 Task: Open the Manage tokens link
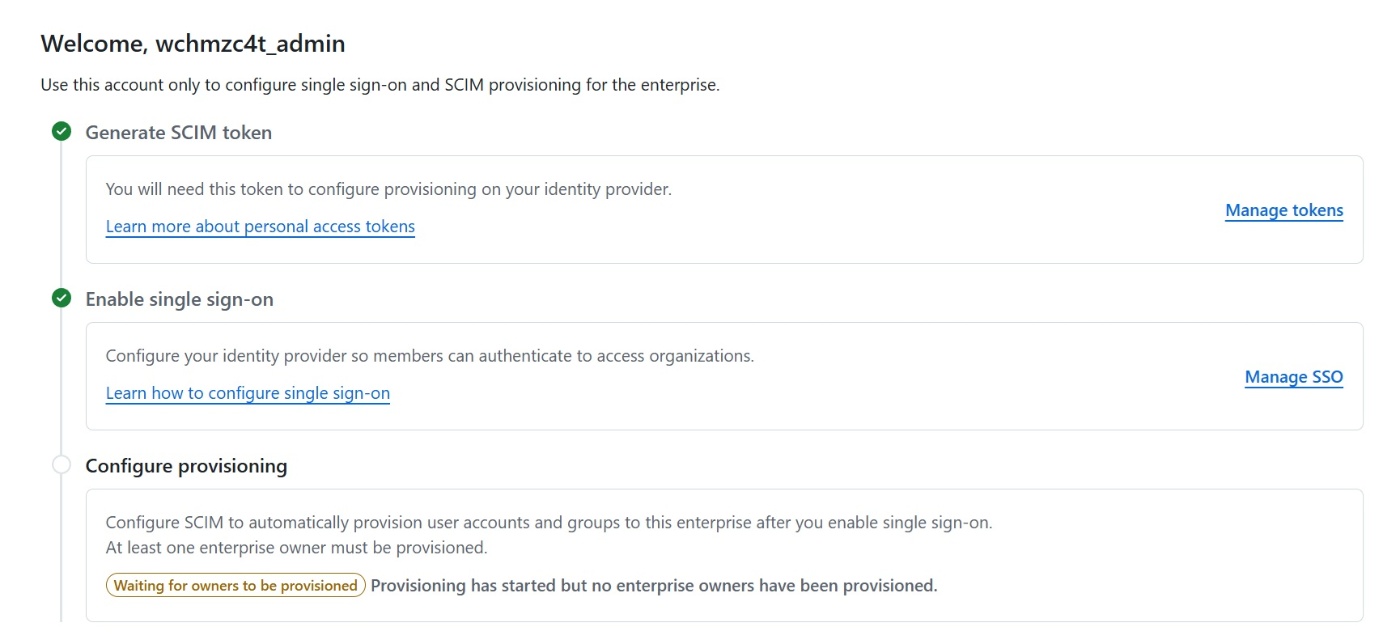pos(1284,211)
